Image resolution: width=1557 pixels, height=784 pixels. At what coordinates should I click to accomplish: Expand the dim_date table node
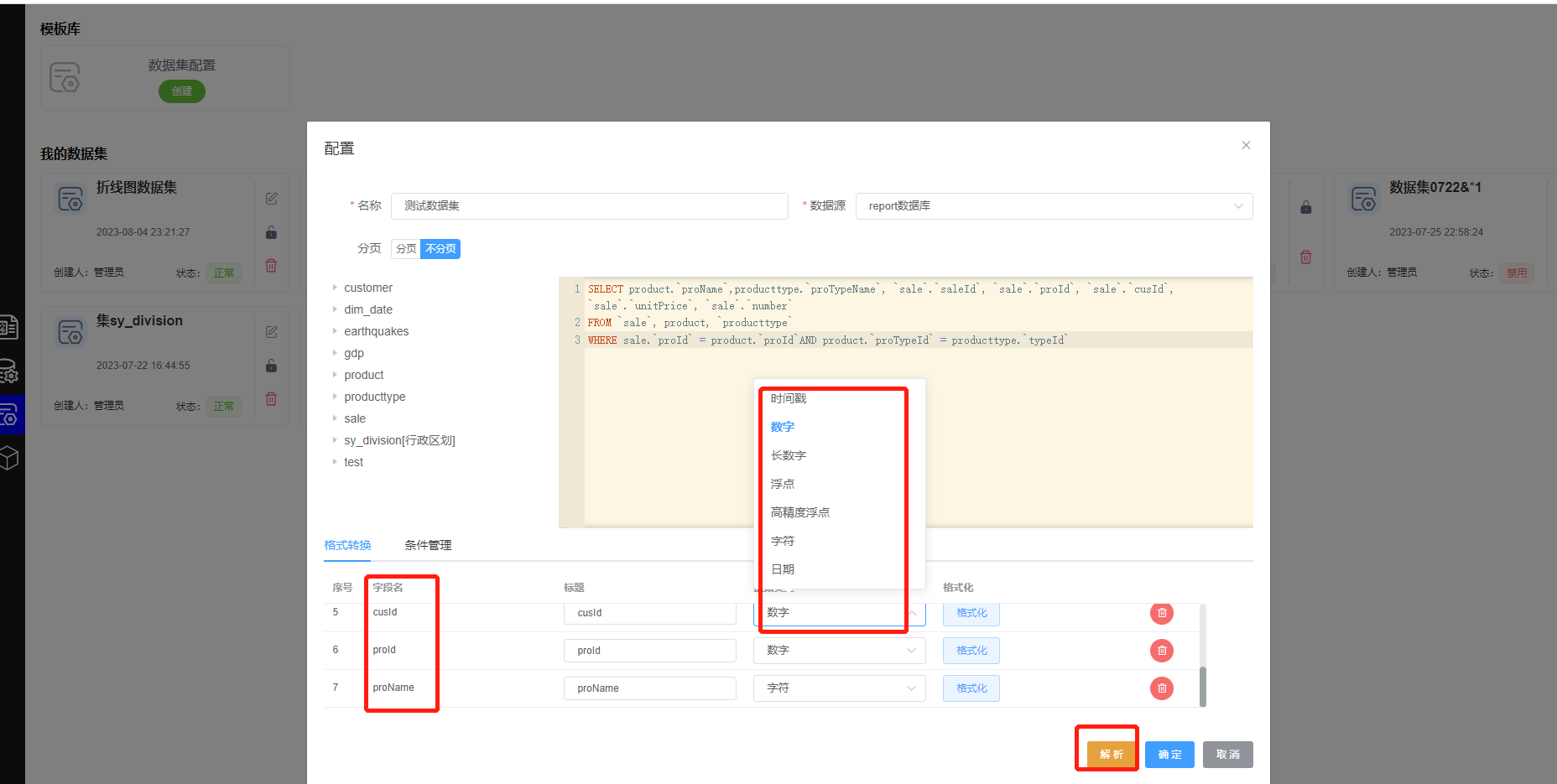tap(335, 309)
